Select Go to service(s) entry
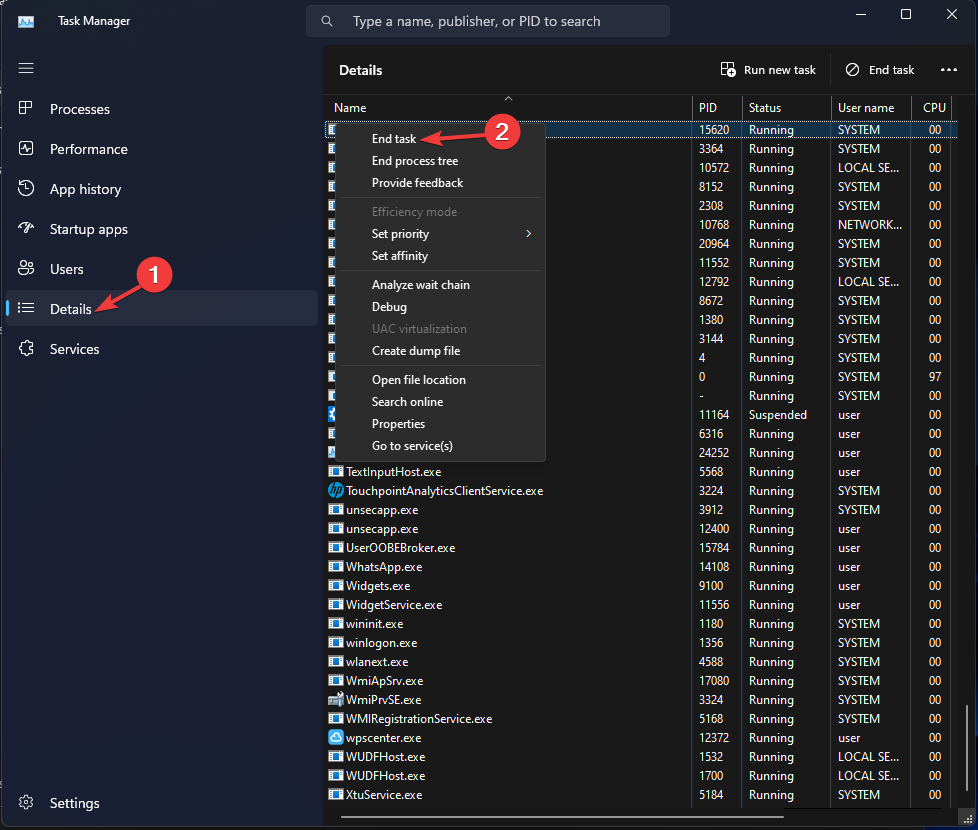The image size is (978, 830). [412, 446]
